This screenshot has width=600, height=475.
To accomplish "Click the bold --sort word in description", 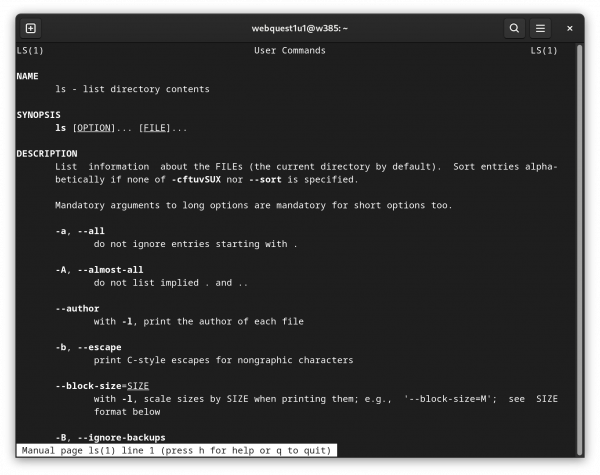I will pos(265,180).
